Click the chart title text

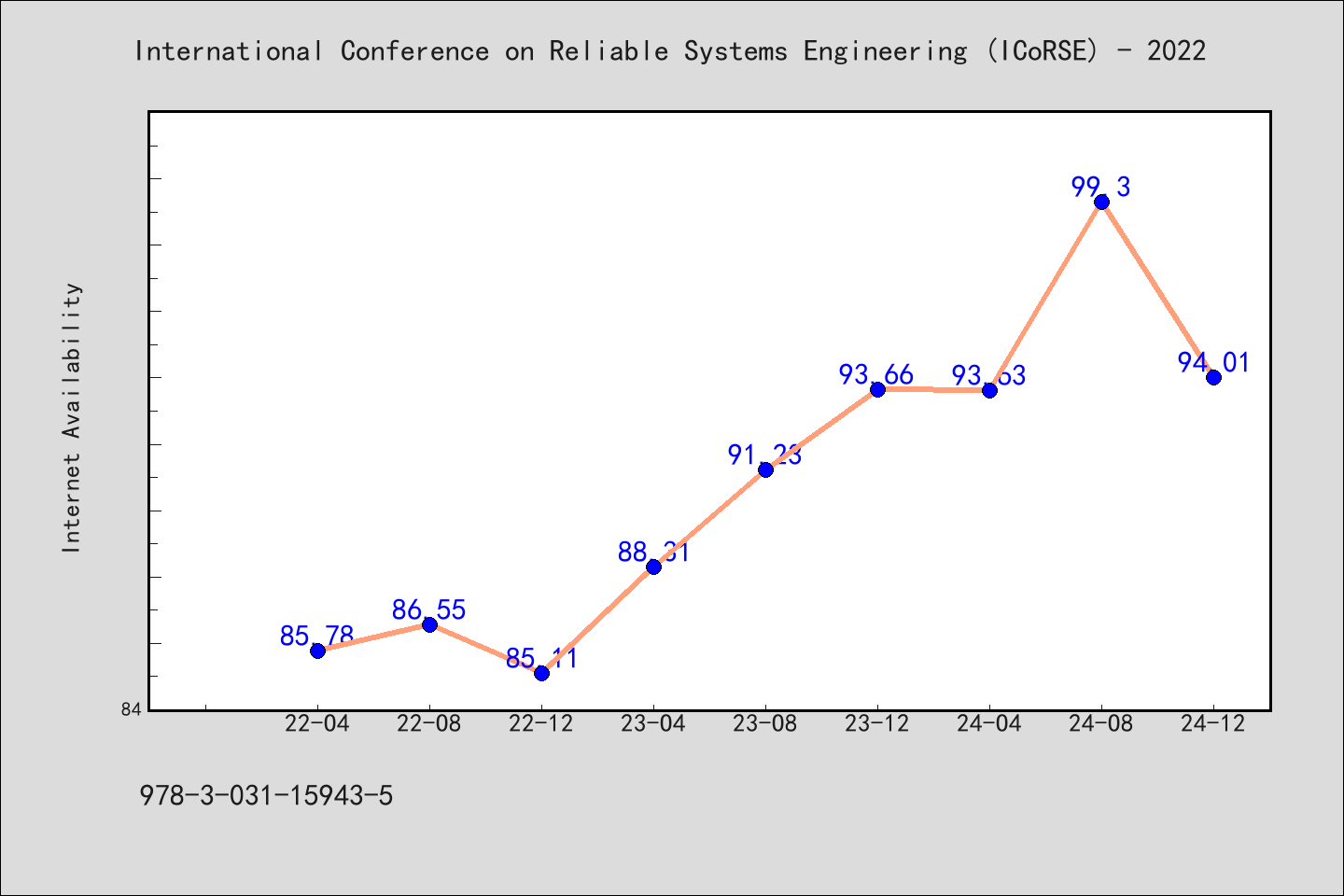(670, 50)
